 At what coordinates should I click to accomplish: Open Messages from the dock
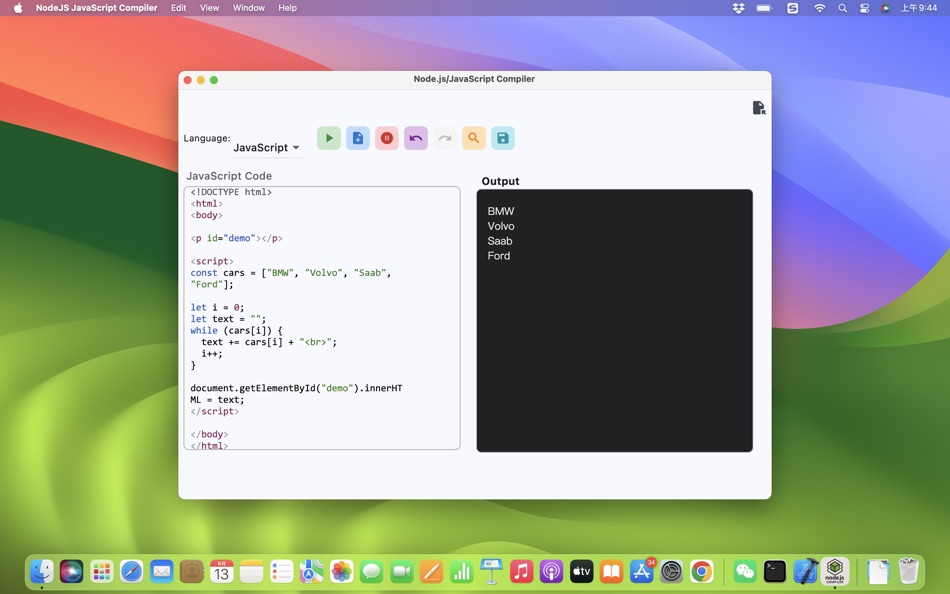(x=371, y=571)
